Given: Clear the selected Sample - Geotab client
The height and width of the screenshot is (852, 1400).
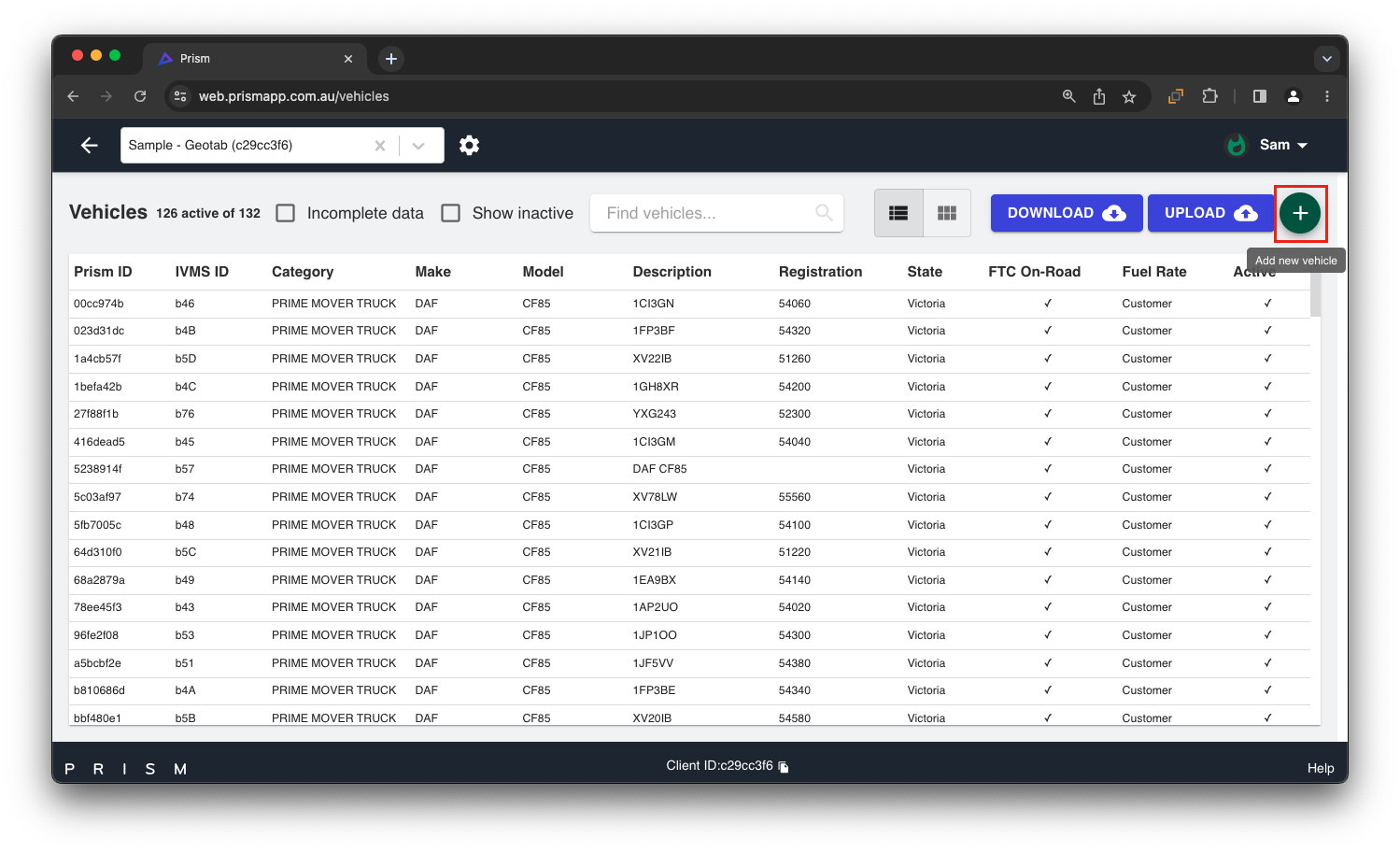Looking at the screenshot, I should [x=379, y=146].
